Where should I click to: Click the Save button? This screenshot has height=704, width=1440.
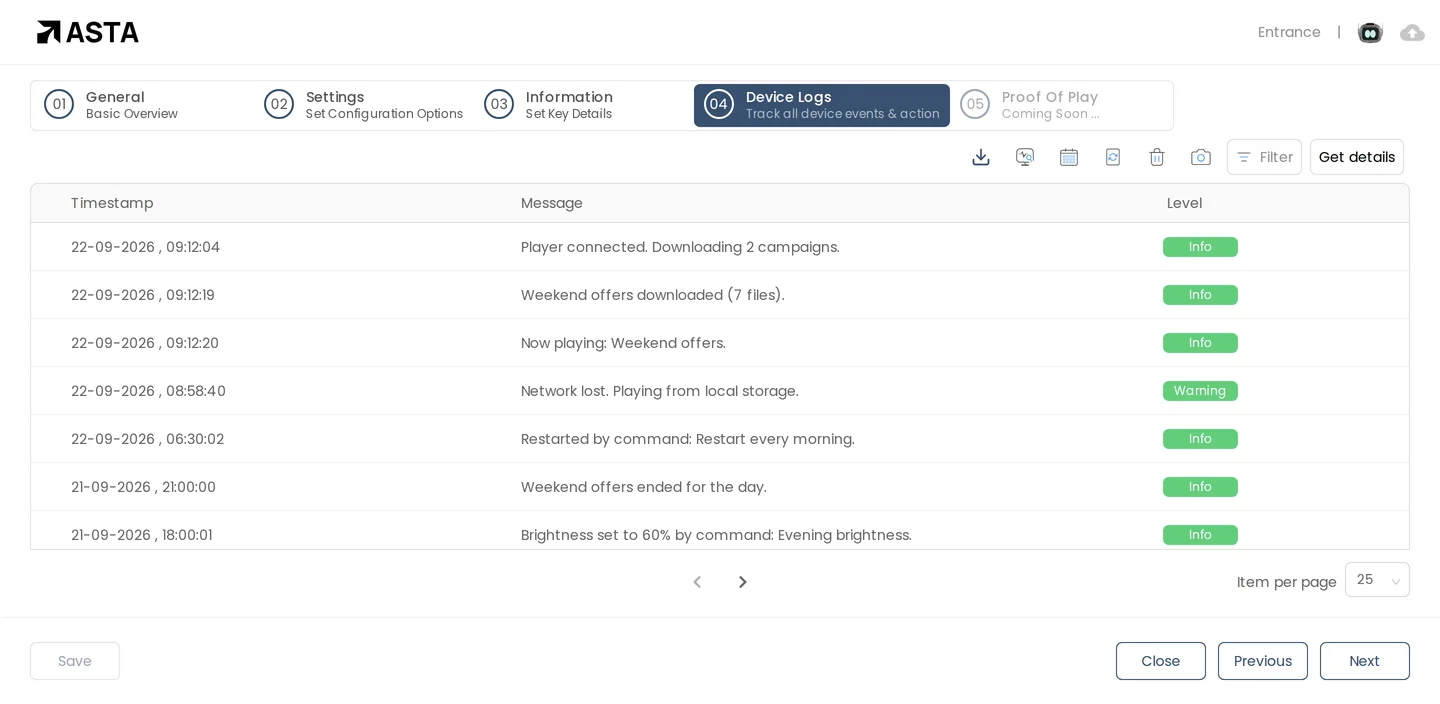[x=75, y=661]
